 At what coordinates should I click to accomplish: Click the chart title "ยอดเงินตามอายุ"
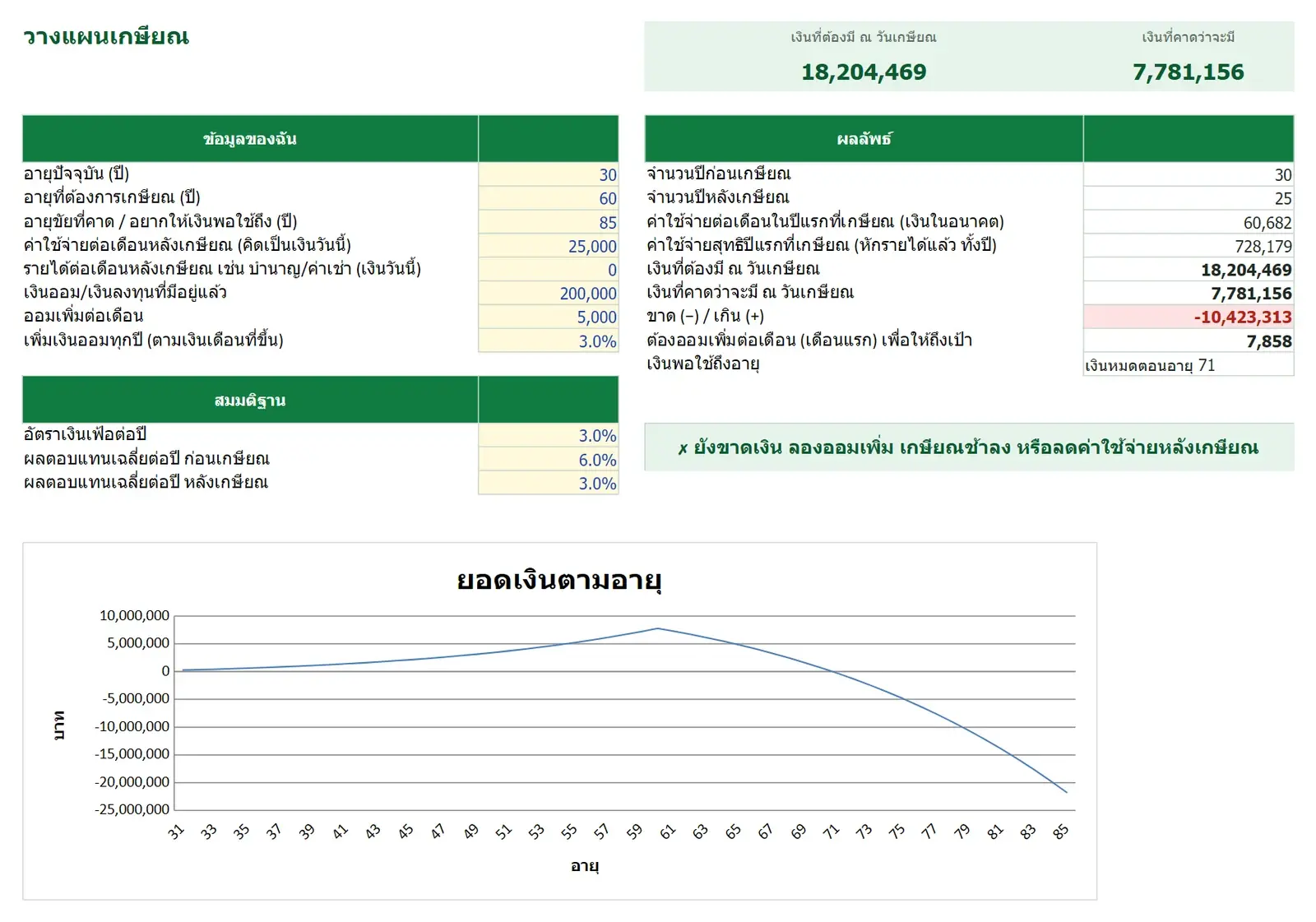tap(559, 581)
